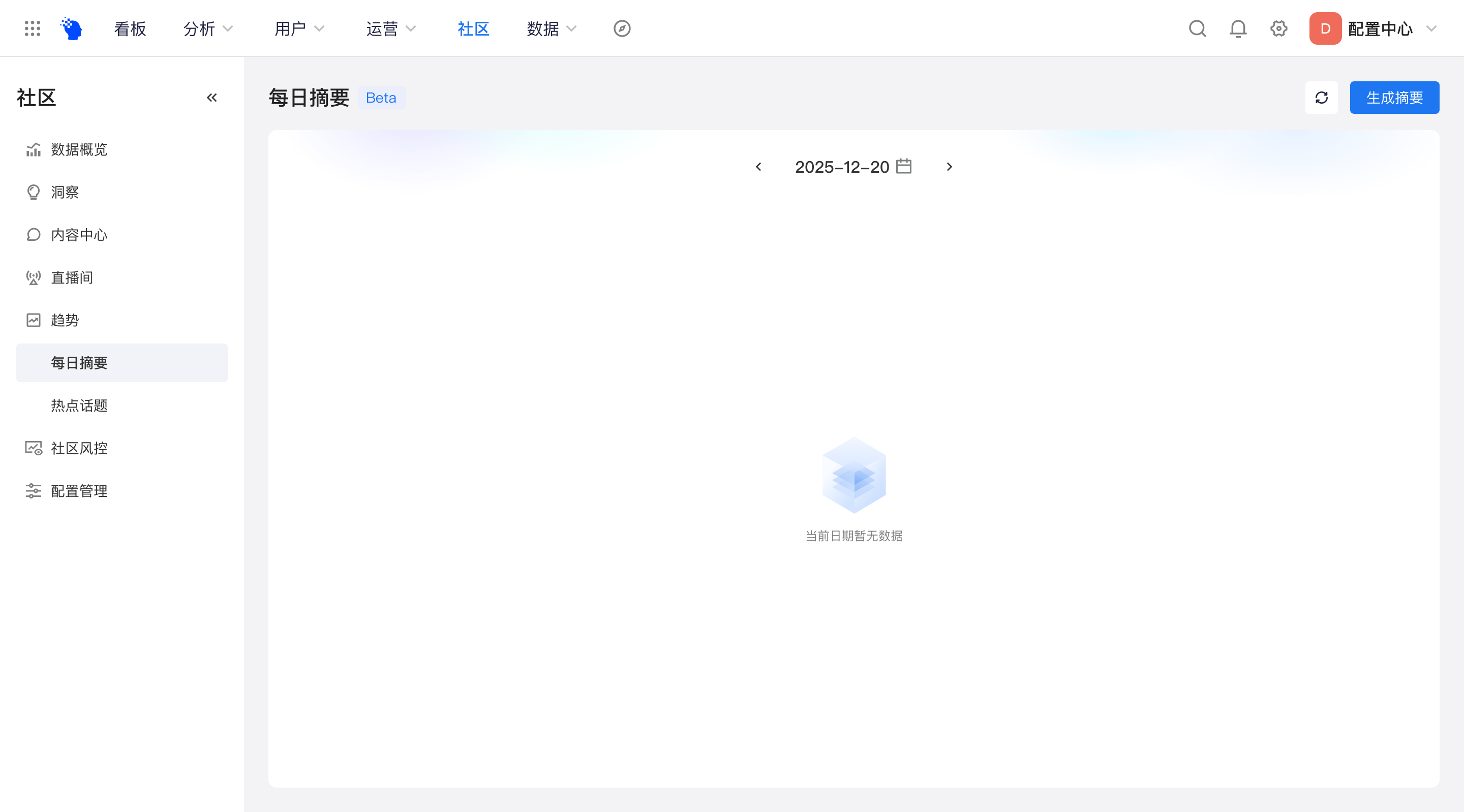
Task: Open 洞察 in the sidebar
Action: (x=121, y=192)
